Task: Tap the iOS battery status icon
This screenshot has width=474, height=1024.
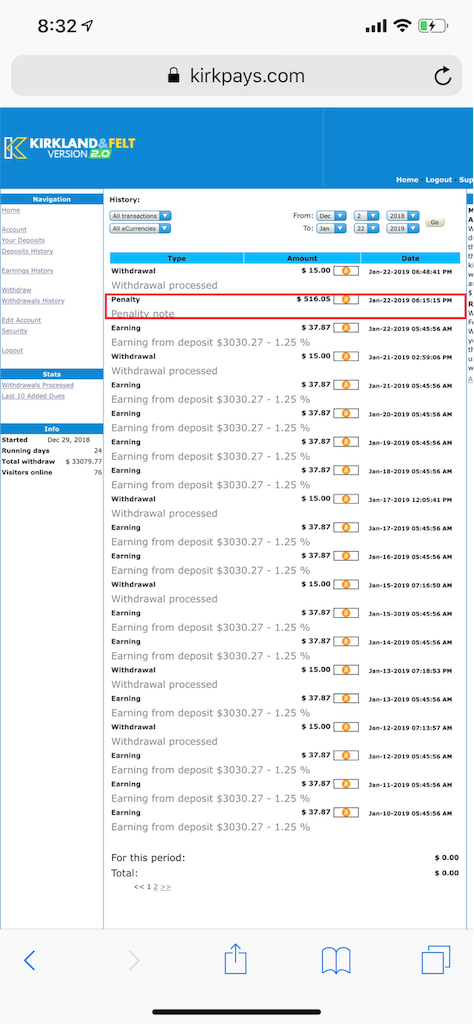Action: pyautogui.click(x=433, y=26)
